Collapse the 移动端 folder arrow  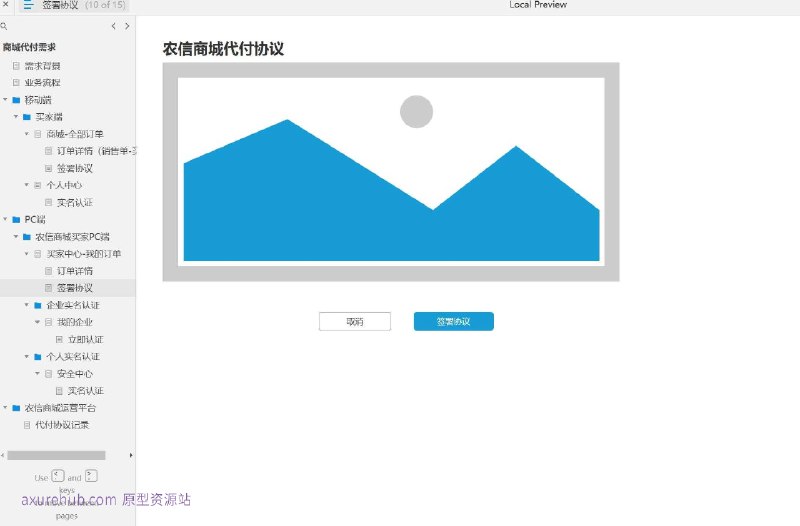click(x=5, y=99)
